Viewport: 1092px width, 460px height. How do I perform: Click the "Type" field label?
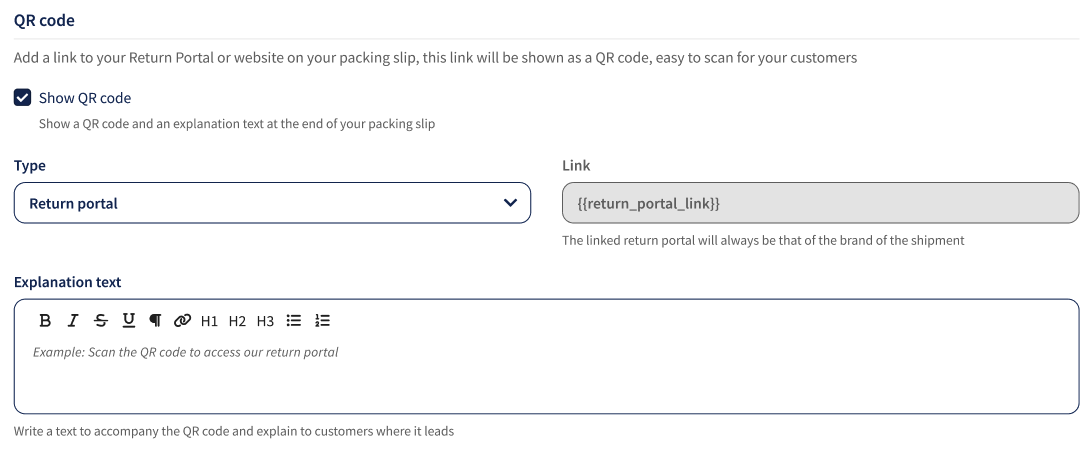[x=30, y=166]
